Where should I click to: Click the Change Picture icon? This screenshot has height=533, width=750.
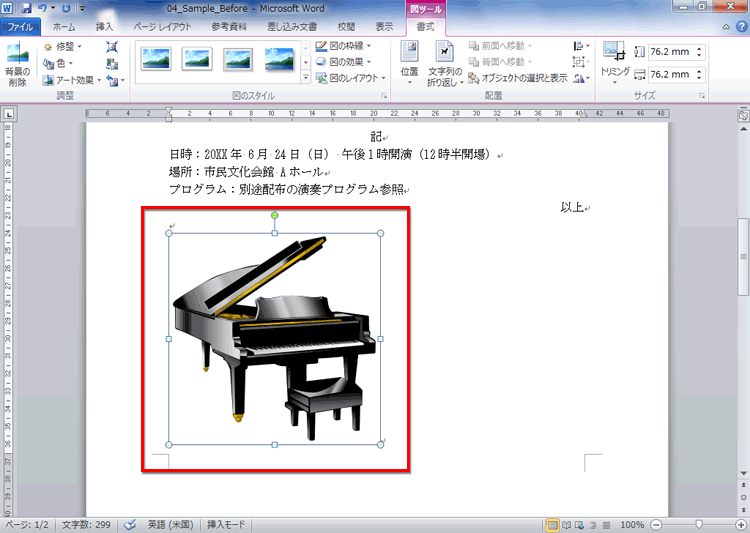112,64
